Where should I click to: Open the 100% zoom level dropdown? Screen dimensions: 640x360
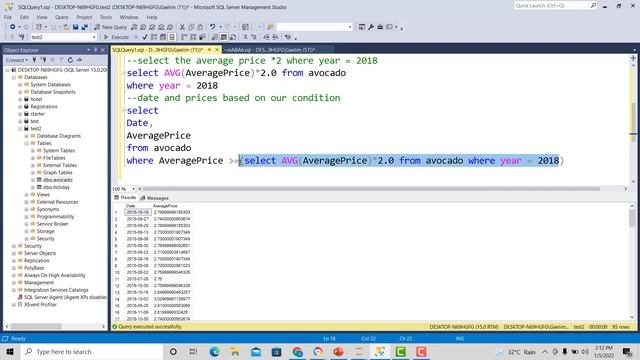133,189
